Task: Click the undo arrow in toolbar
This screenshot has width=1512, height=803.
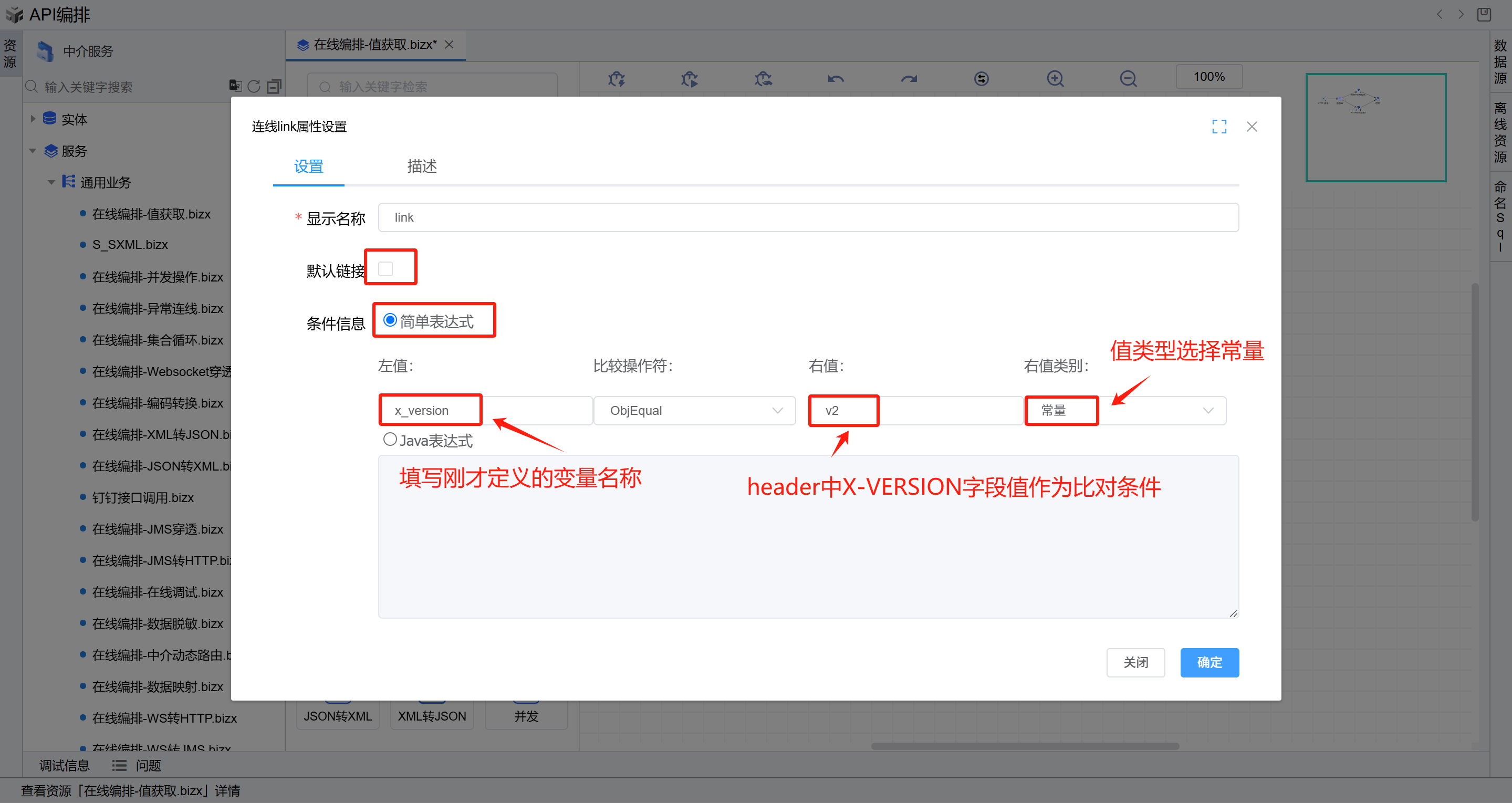Action: [x=836, y=78]
